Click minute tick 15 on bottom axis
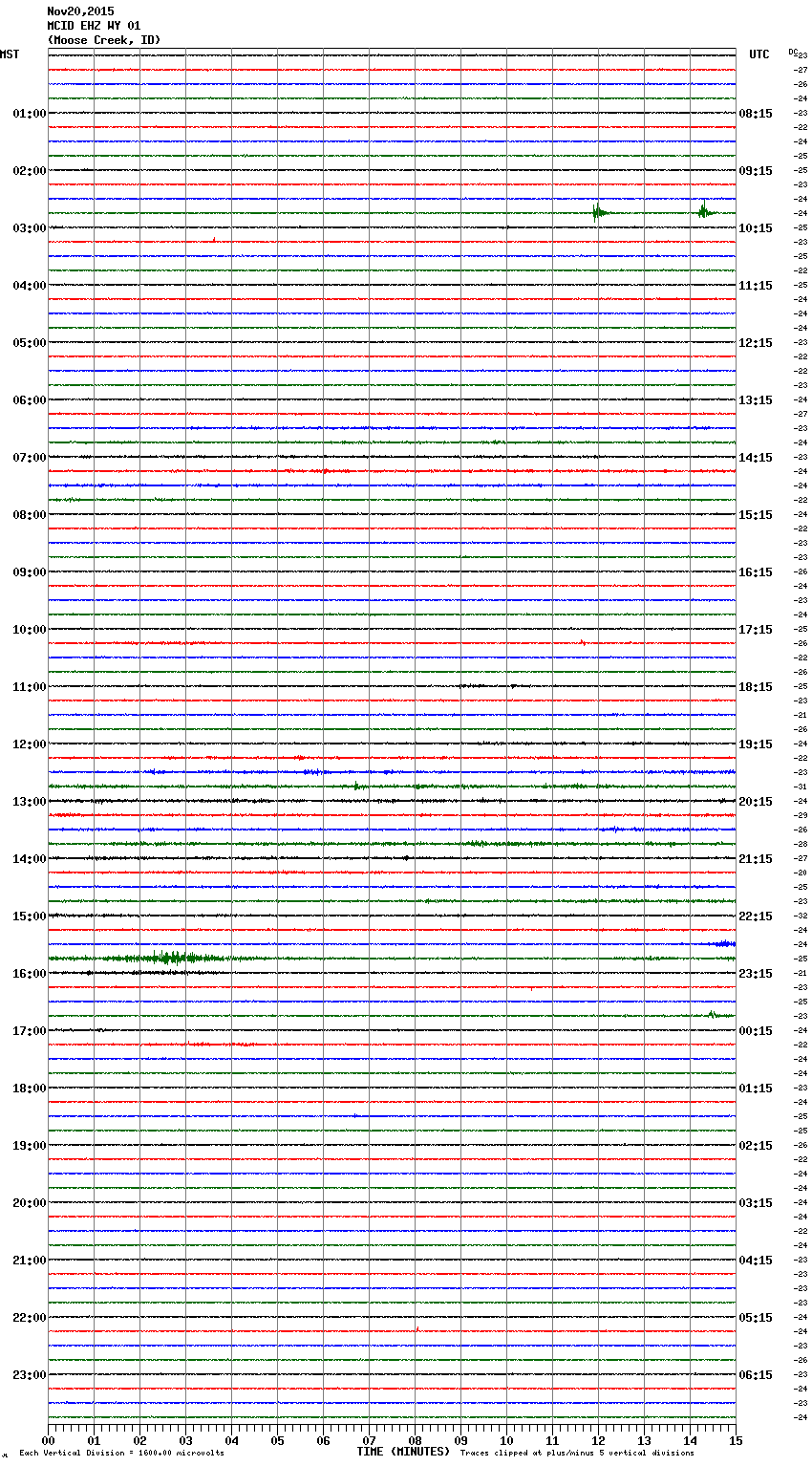This screenshot has width=812, height=1466. [736, 1440]
